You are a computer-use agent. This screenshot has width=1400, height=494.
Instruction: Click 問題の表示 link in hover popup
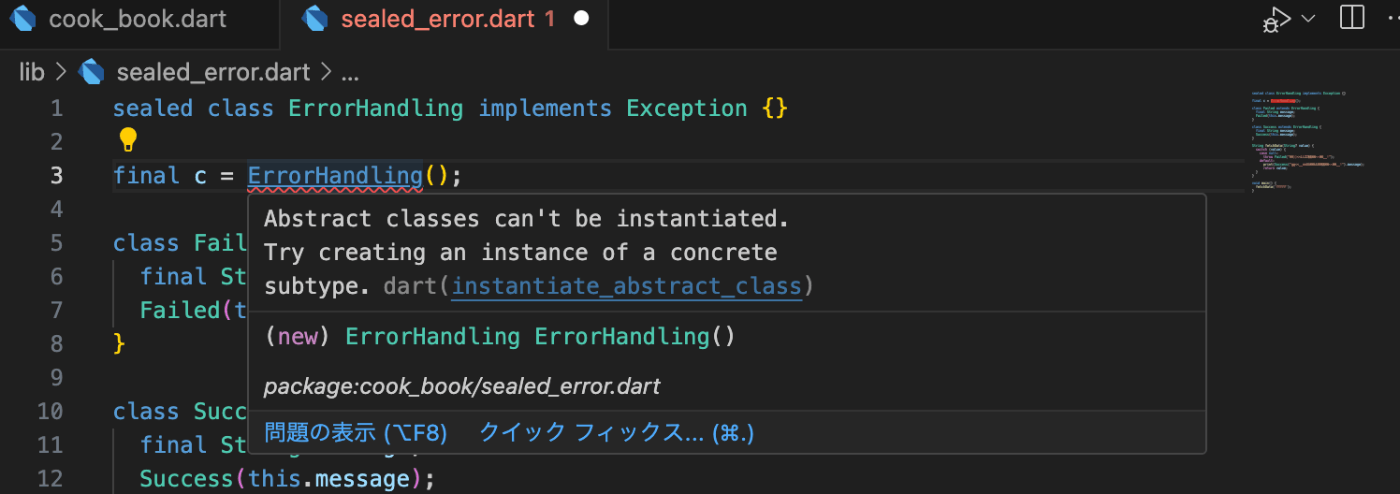(x=355, y=432)
